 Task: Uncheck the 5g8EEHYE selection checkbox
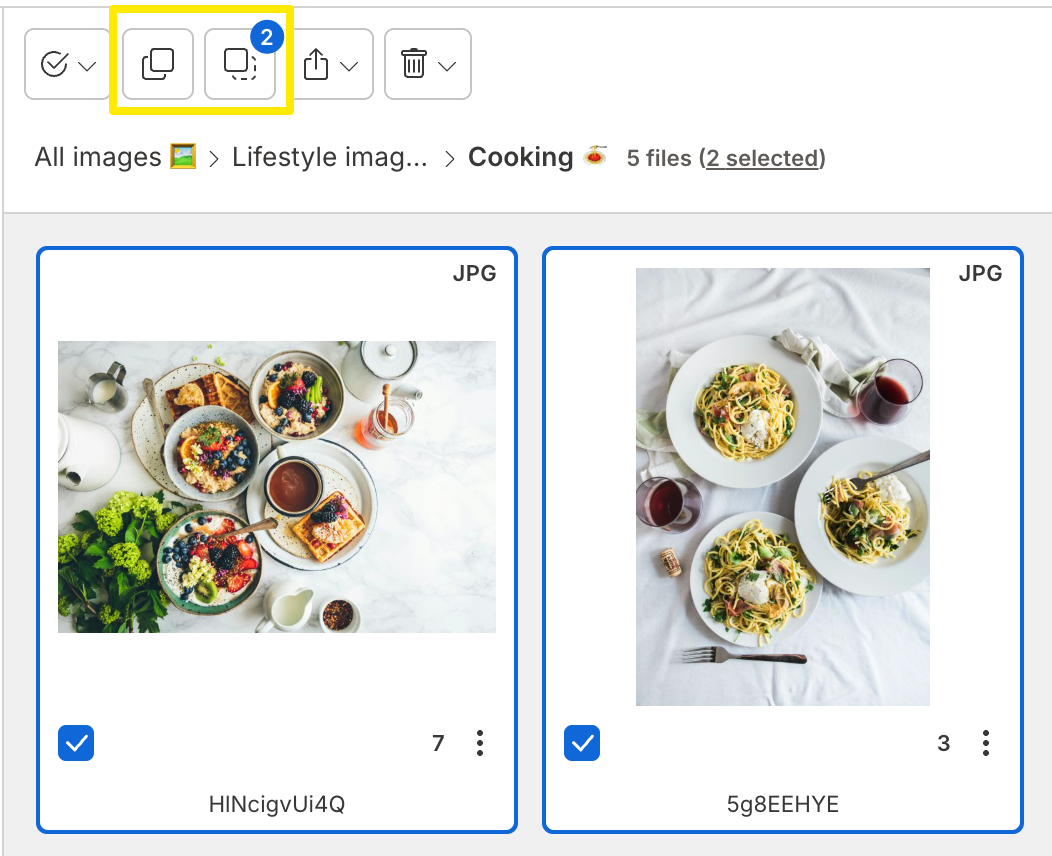click(581, 743)
